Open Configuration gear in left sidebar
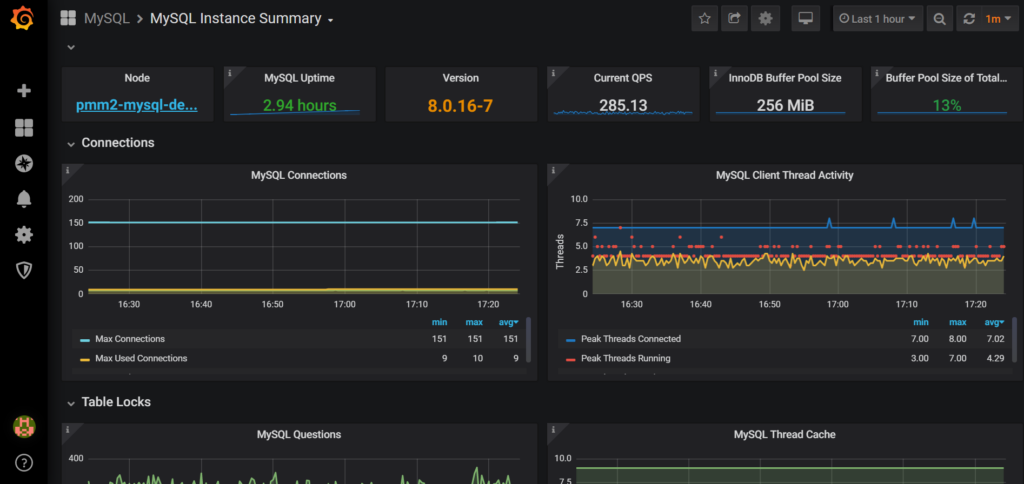The width and height of the screenshot is (1024, 484). [24, 235]
